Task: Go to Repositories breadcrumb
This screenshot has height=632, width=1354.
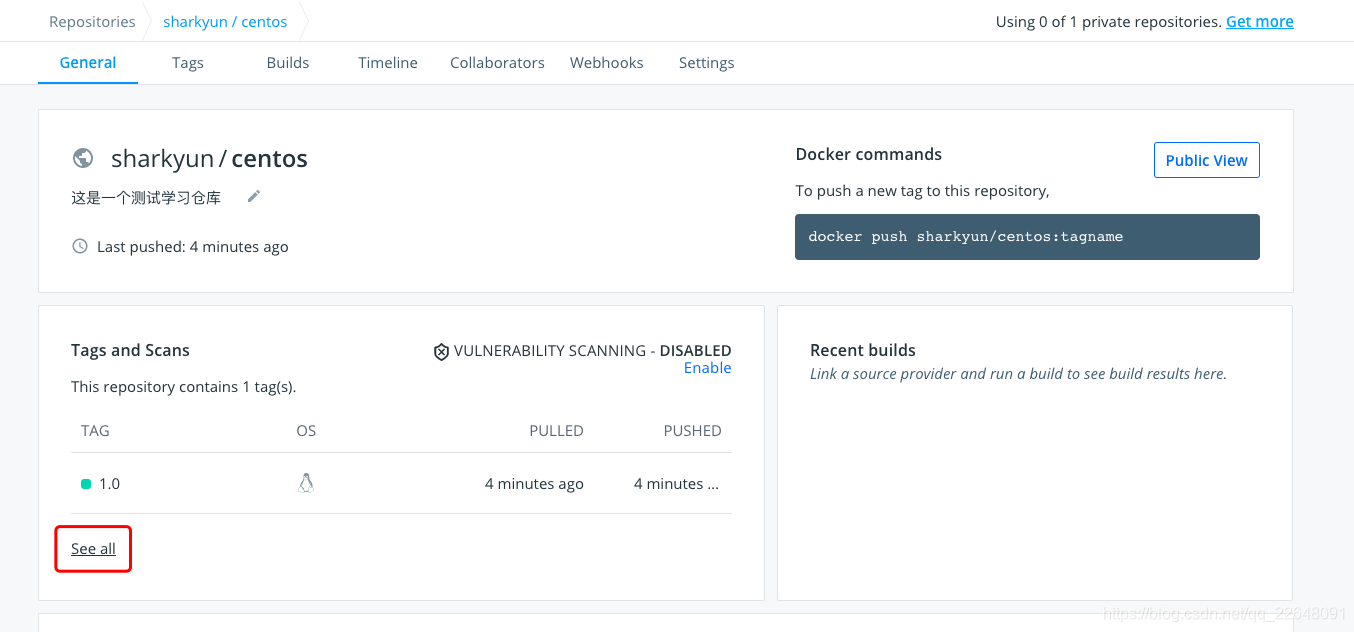Action: 92,22
